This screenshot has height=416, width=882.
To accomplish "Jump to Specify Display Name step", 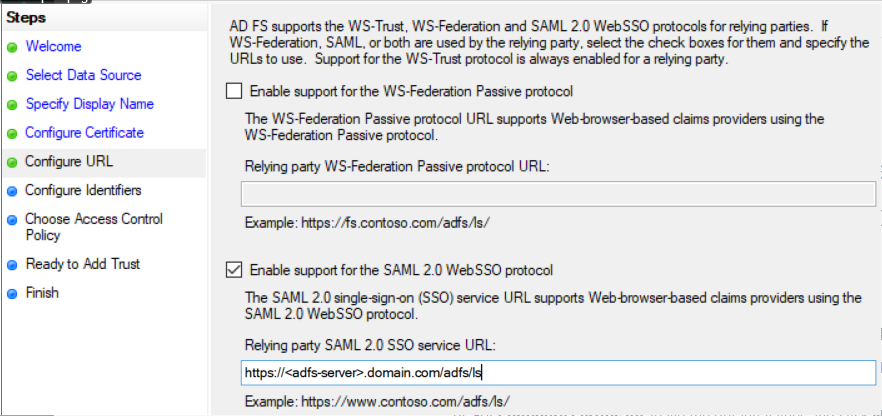I will point(89,104).
